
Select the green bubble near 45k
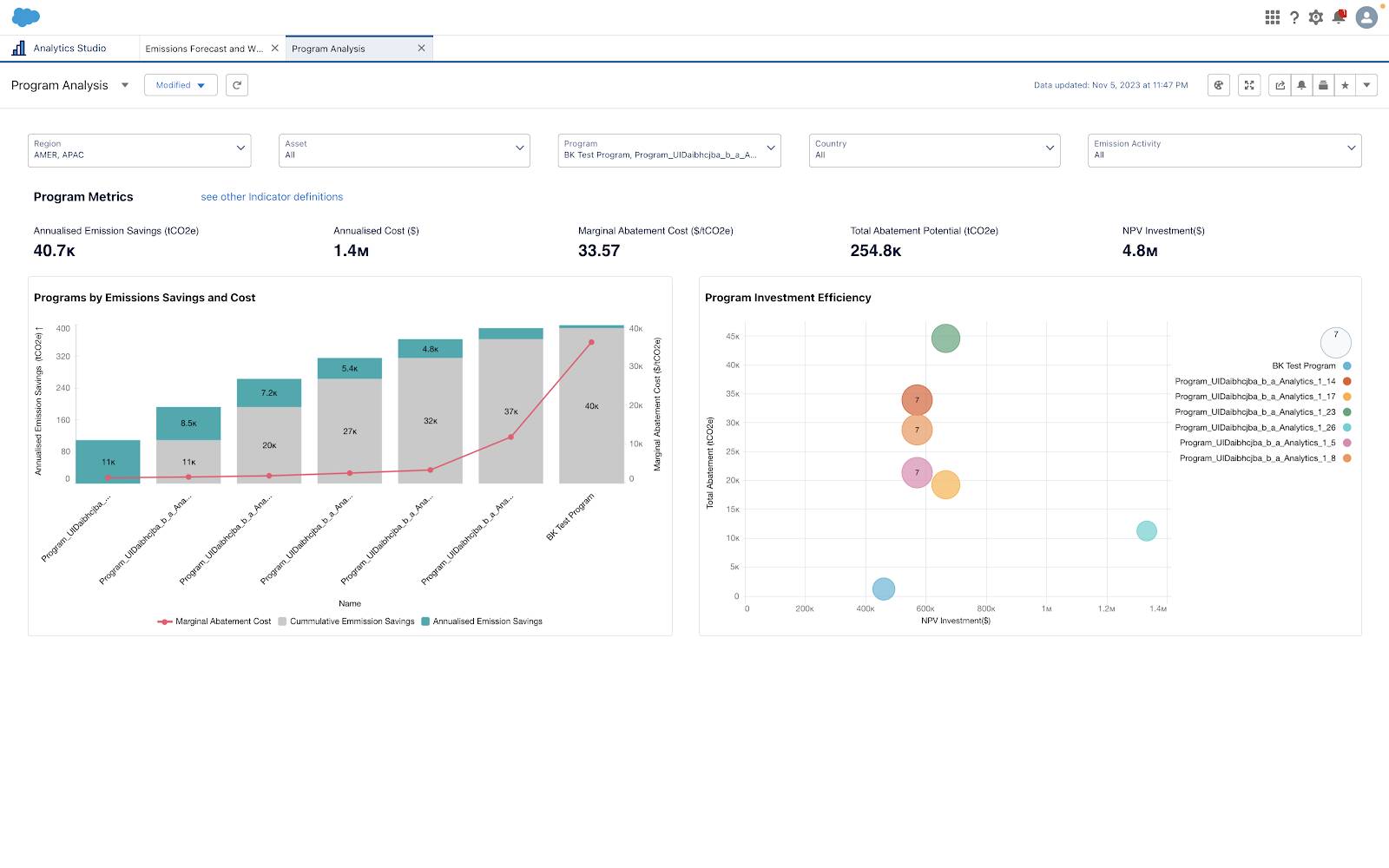(x=945, y=339)
